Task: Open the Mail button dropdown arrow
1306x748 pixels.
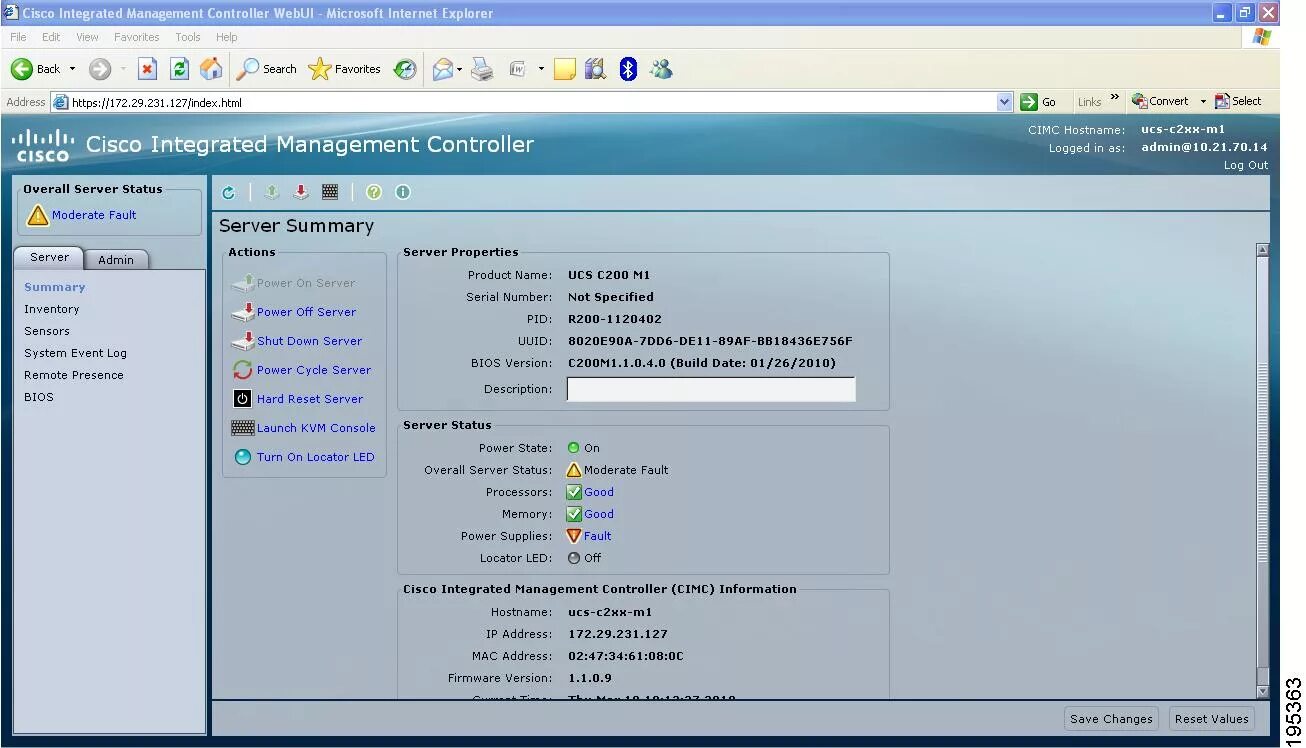Action: pos(460,69)
